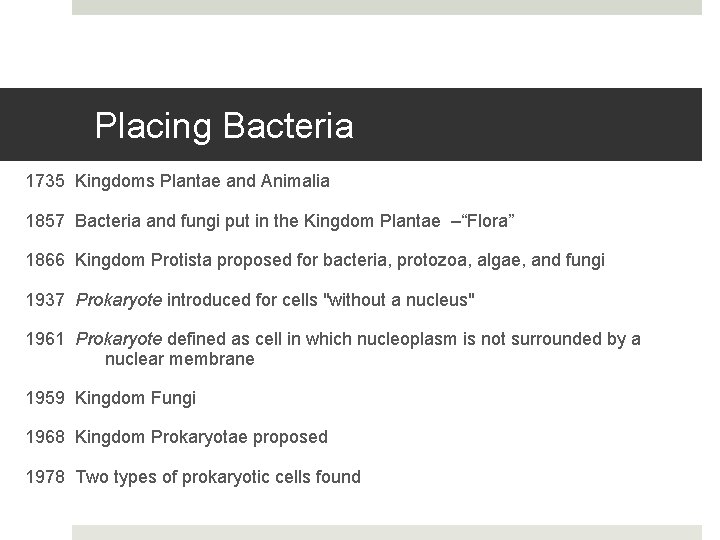
Task: Click the year 1961
Action: pyautogui.click(x=45, y=339)
